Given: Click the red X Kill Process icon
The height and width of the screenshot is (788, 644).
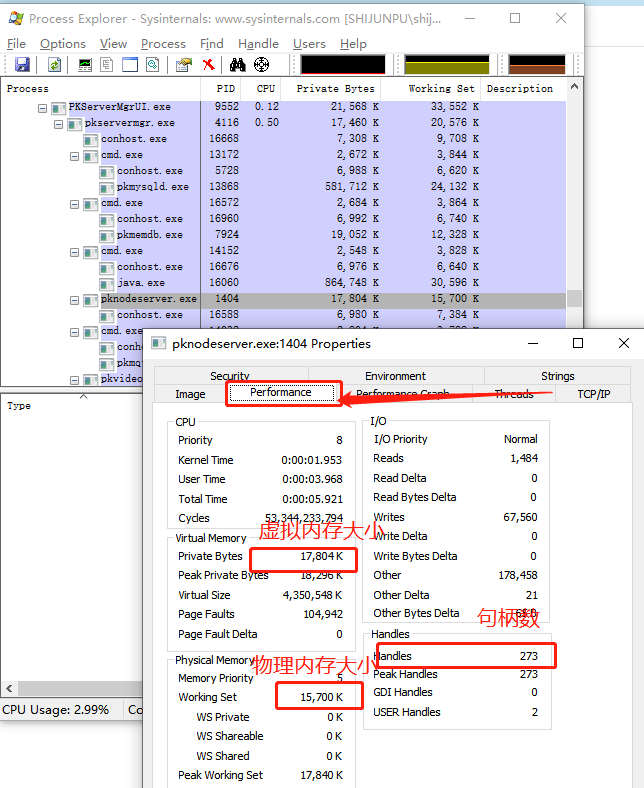Looking at the screenshot, I should 208,64.
